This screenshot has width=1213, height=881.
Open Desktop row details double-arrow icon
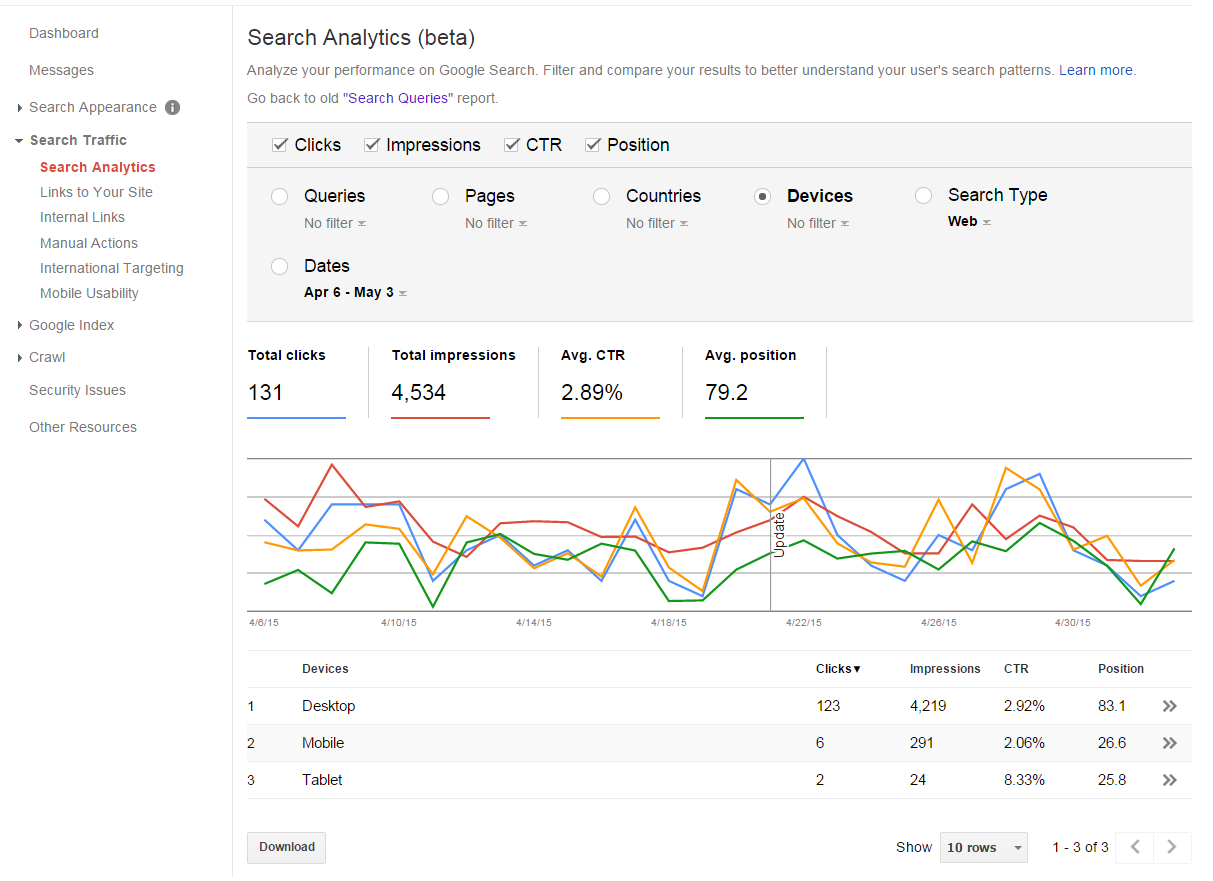(x=1169, y=706)
